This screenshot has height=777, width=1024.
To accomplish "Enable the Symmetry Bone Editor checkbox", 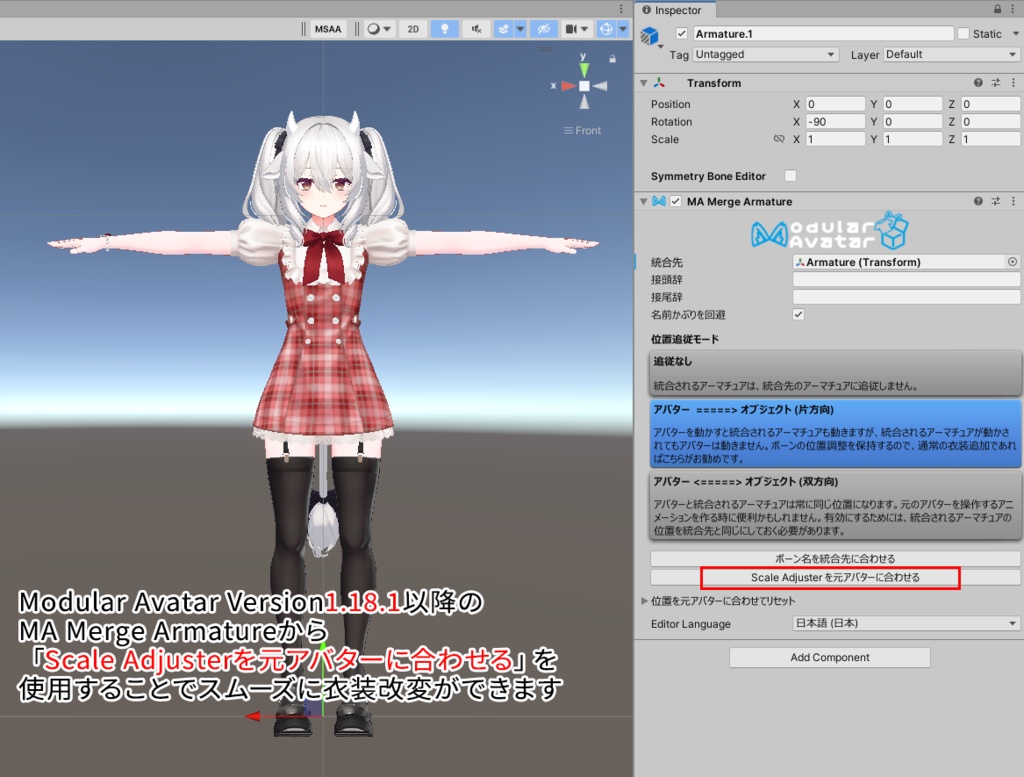I will [x=790, y=176].
